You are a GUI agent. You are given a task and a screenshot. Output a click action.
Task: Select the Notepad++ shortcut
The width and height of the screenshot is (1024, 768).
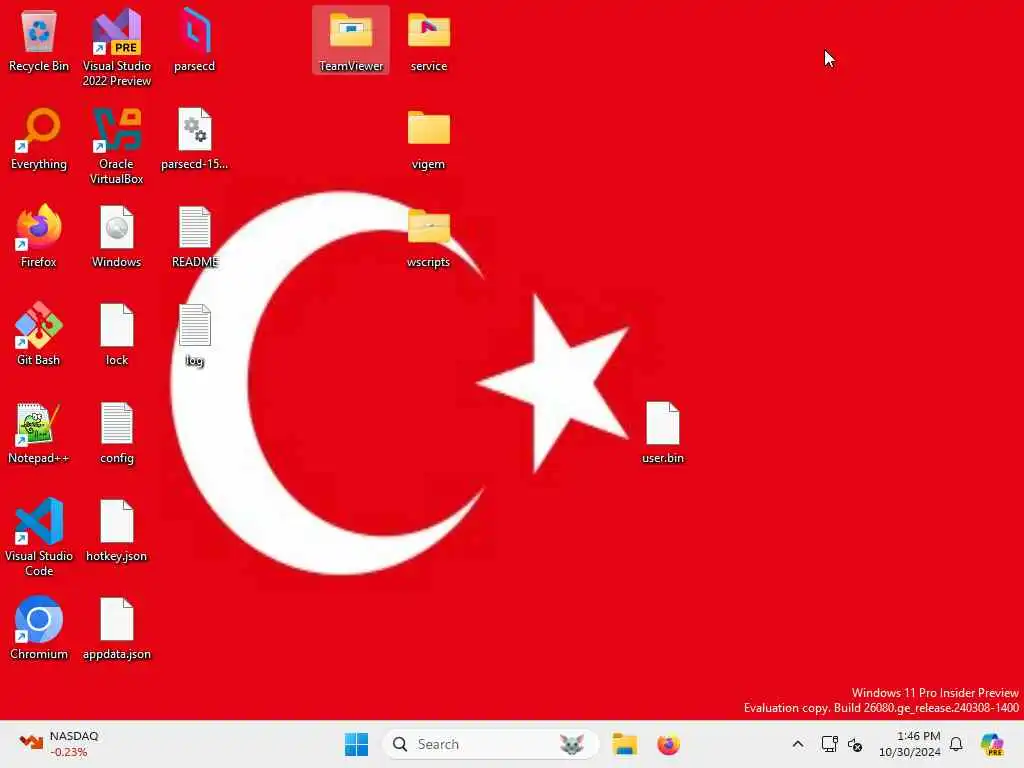39,432
